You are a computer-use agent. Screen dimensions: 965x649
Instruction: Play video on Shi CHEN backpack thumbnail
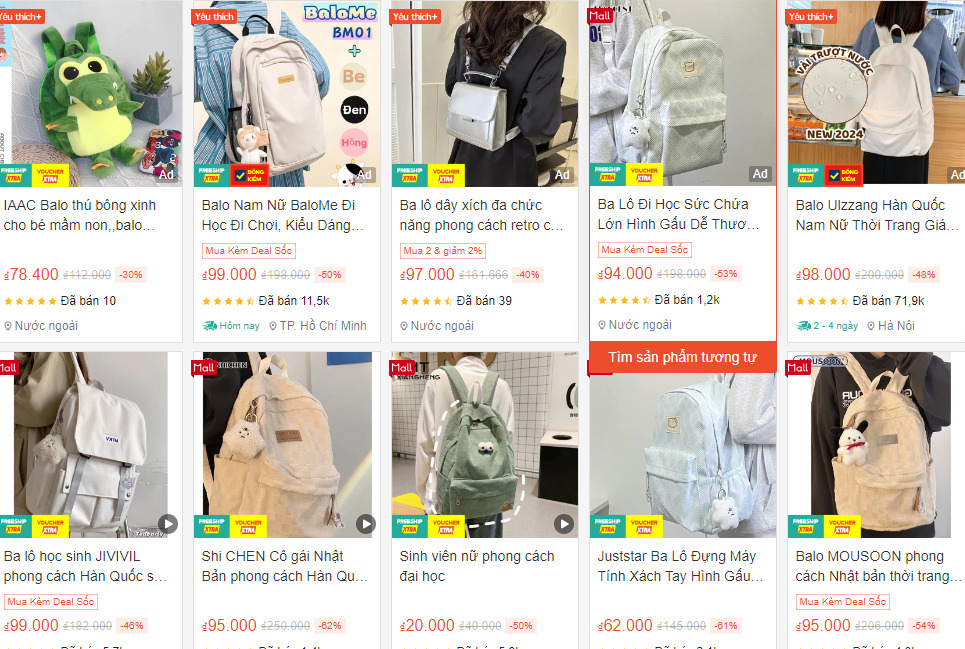click(366, 524)
